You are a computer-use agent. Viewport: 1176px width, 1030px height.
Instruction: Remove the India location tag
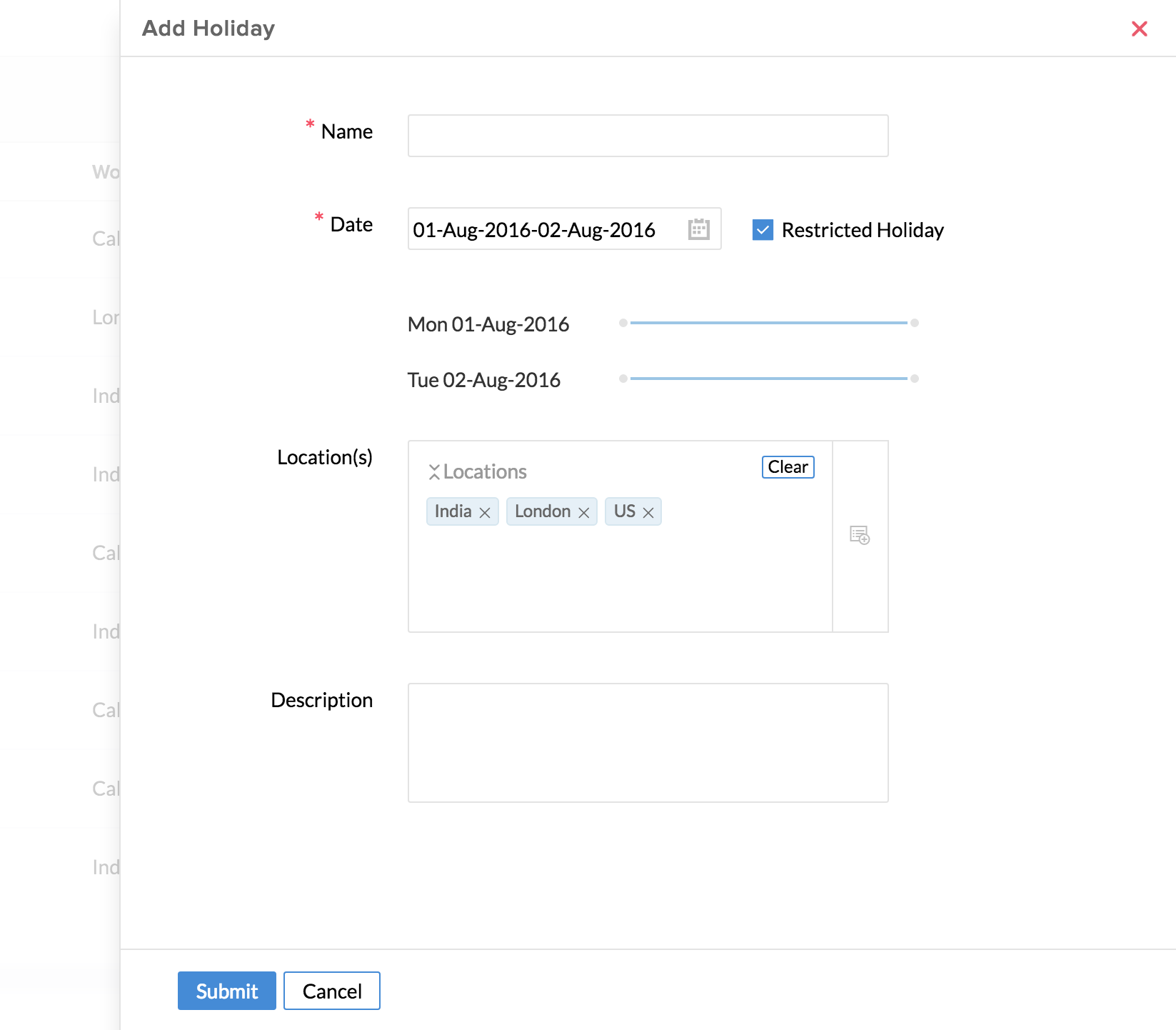tap(485, 513)
